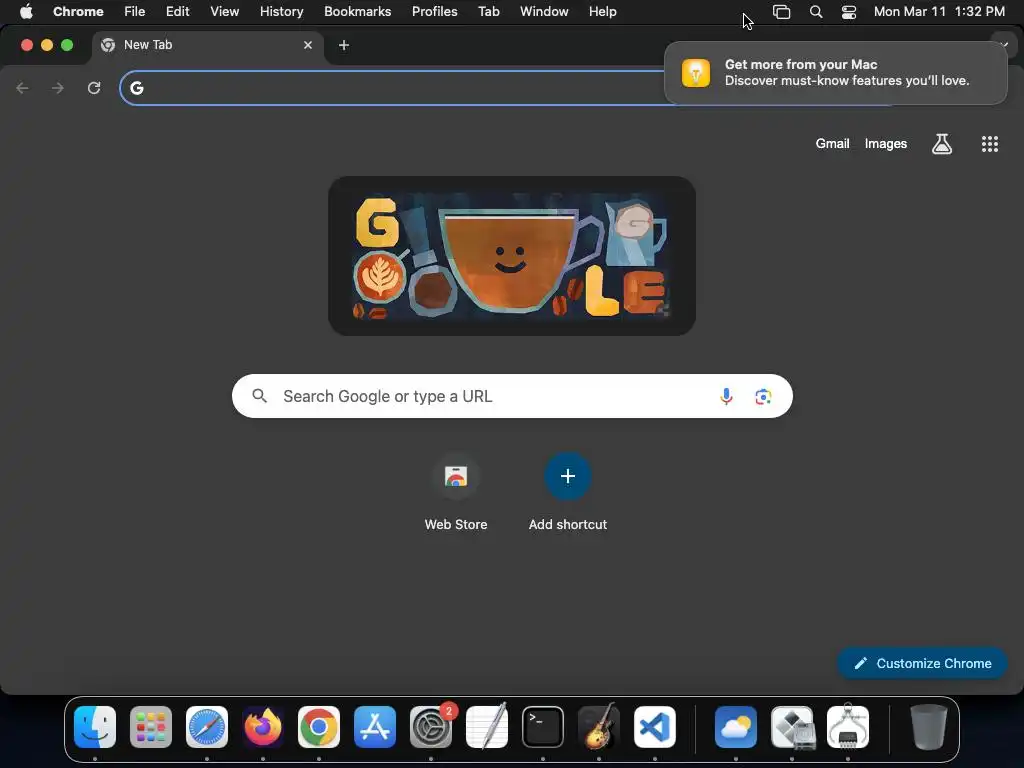Open the Apple menu

(26, 11)
